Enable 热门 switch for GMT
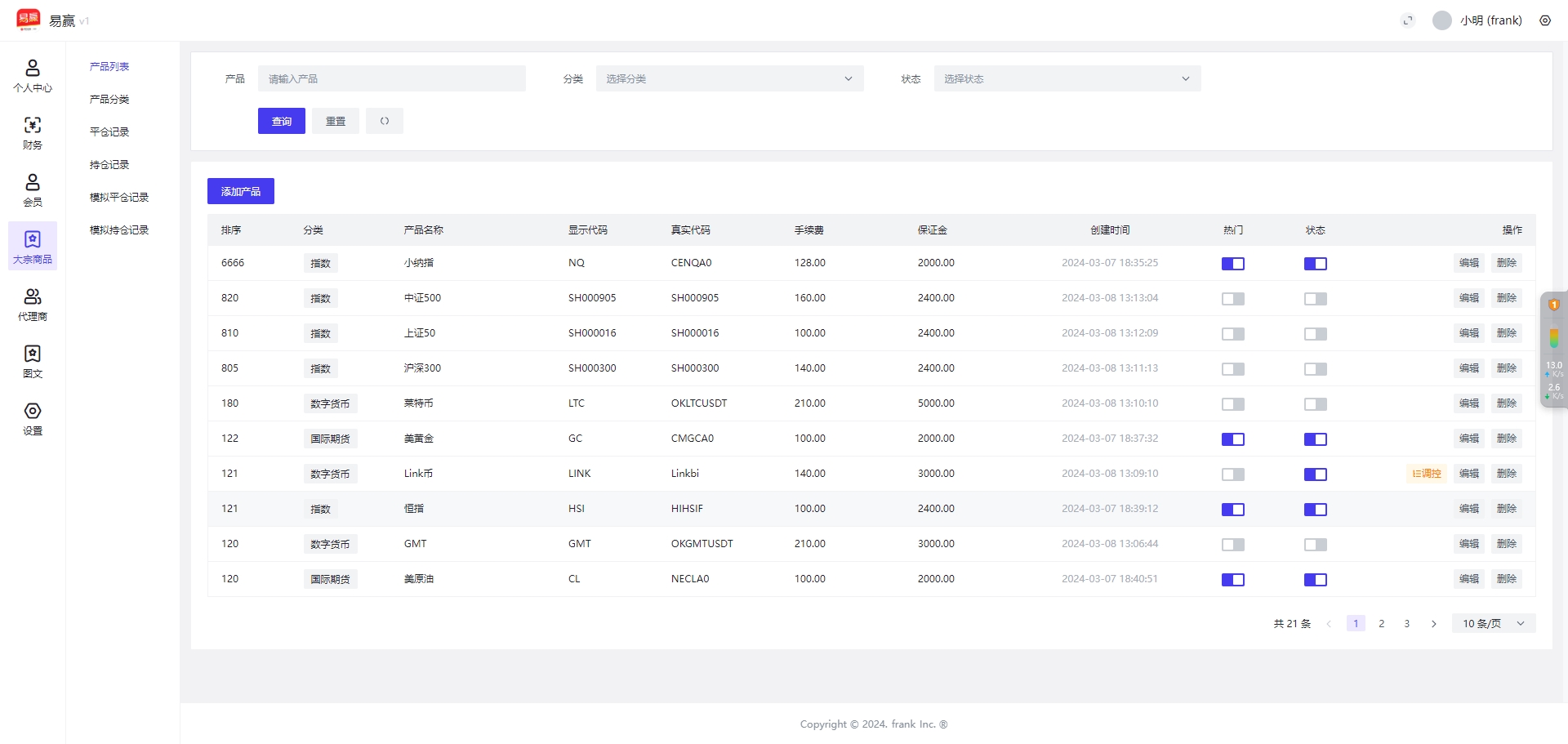1568x744 pixels. (1233, 545)
